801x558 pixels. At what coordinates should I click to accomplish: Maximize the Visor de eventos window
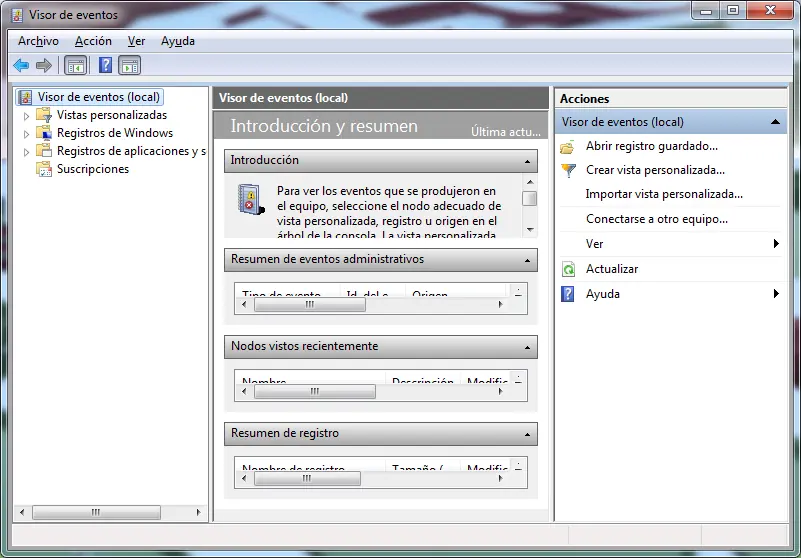tap(733, 10)
